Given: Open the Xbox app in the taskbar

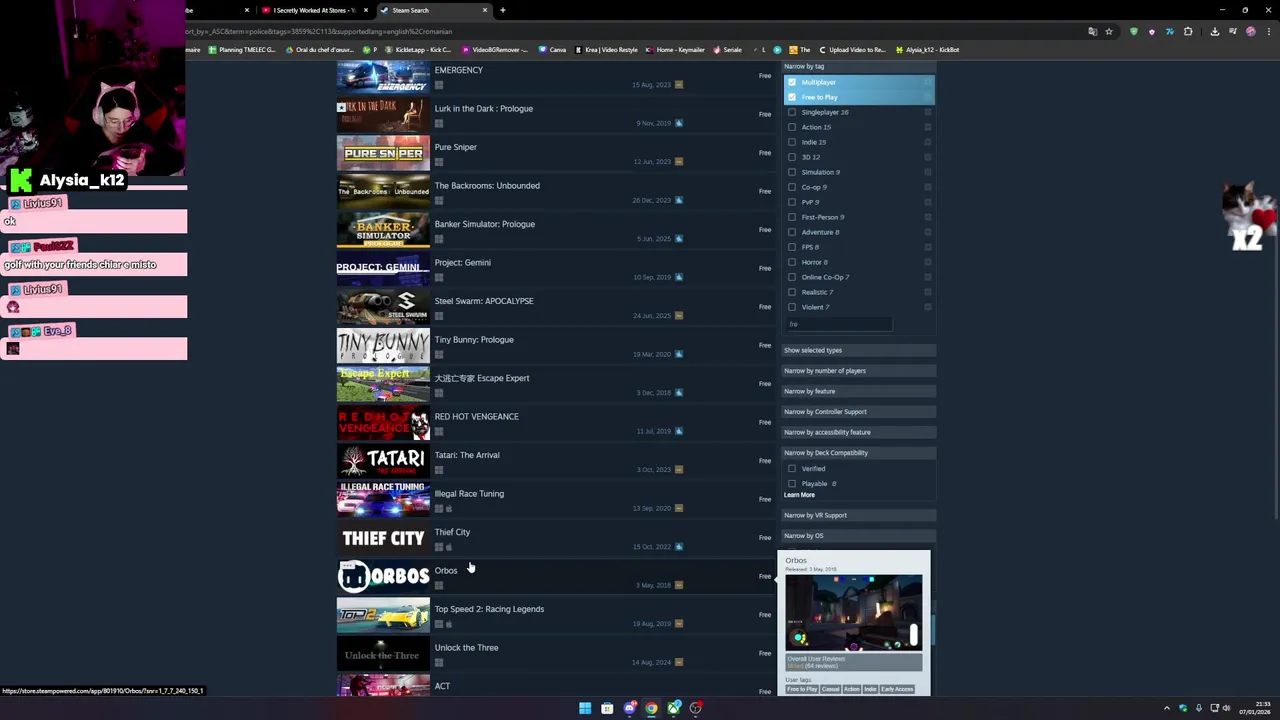Looking at the screenshot, I should click(x=674, y=708).
